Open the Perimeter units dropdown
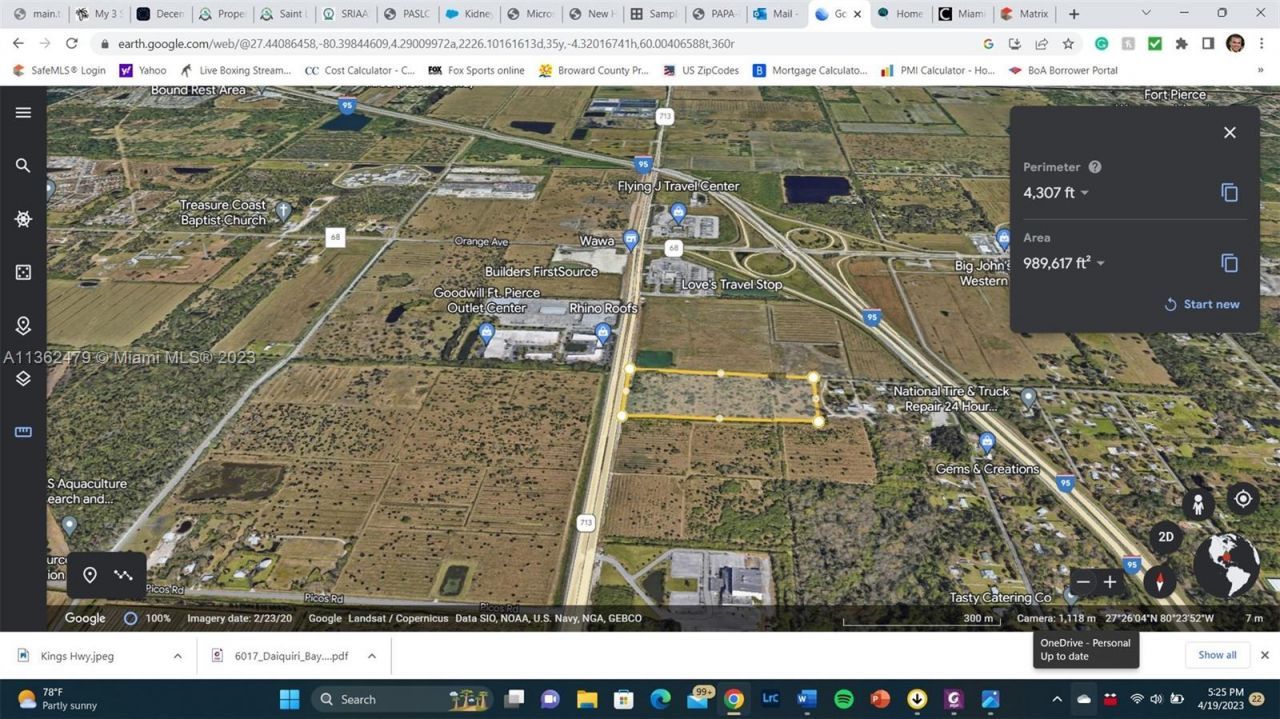The height and width of the screenshot is (719, 1280). [x=1084, y=192]
